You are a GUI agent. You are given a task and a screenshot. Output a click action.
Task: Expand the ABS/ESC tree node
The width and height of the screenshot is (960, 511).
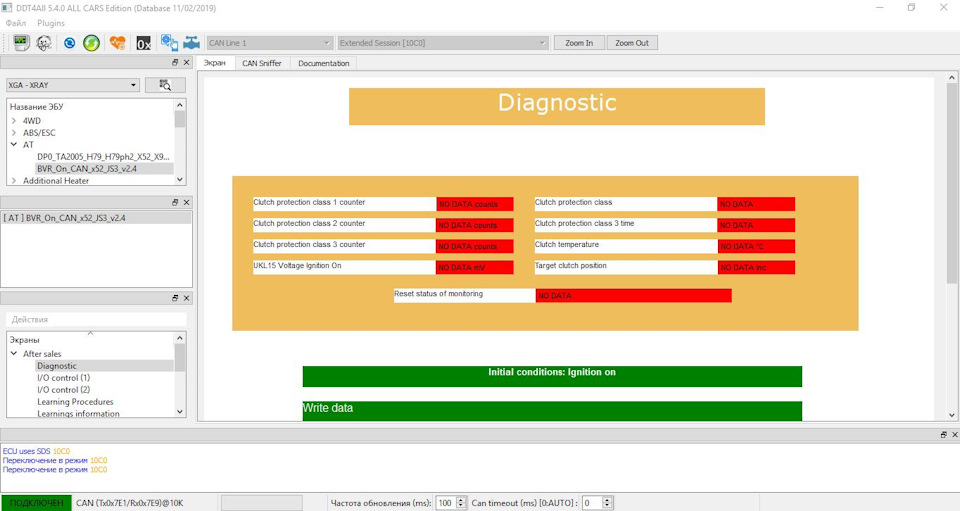pos(14,133)
